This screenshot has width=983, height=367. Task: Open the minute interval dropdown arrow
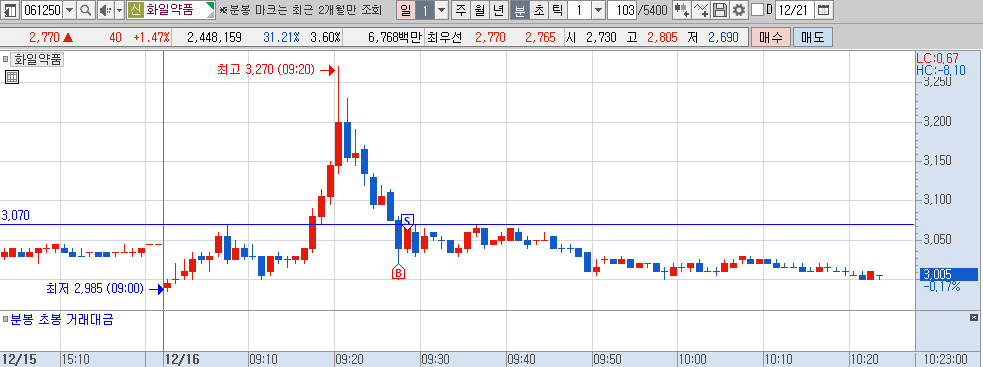pos(598,10)
